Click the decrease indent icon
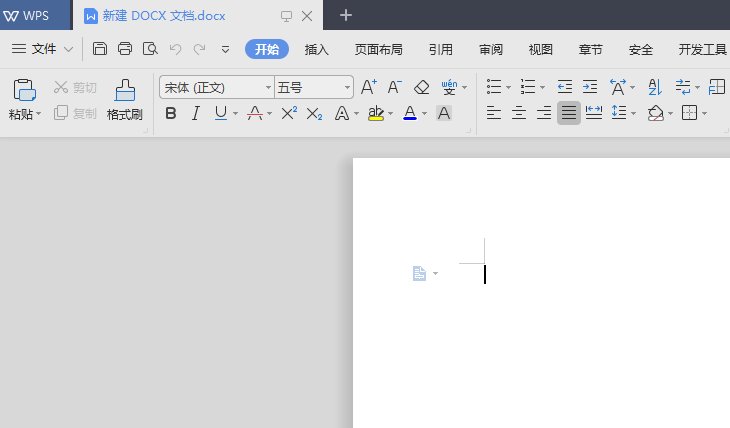The height and width of the screenshot is (428, 730). coord(565,87)
